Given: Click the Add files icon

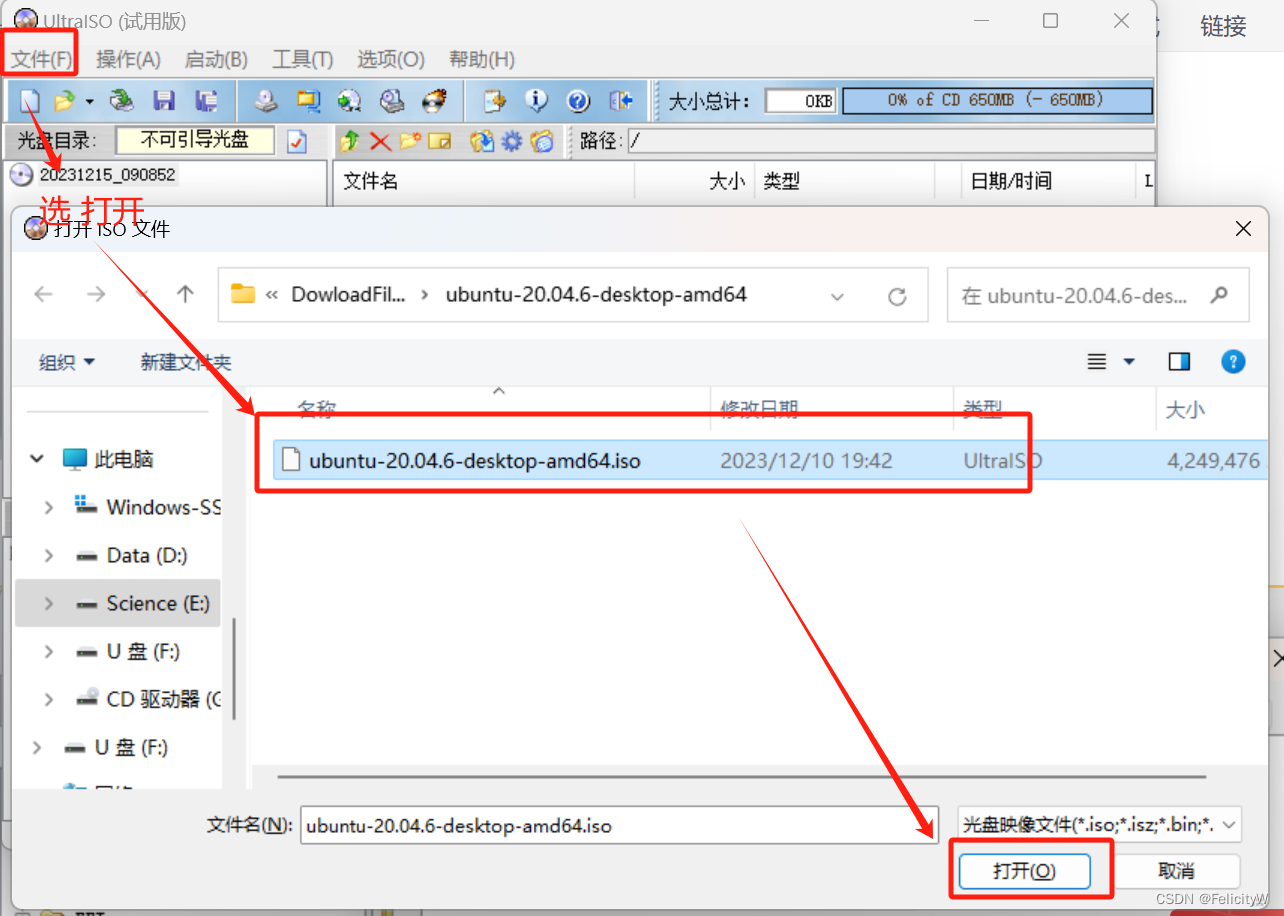Looking at the screenshot, I should click(482, 141).
